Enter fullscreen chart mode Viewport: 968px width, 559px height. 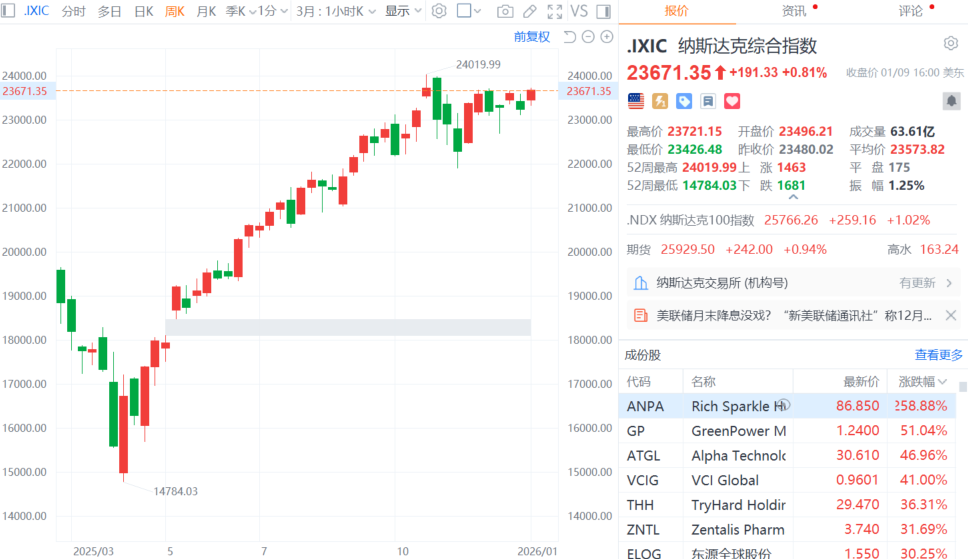click(555, 11)
